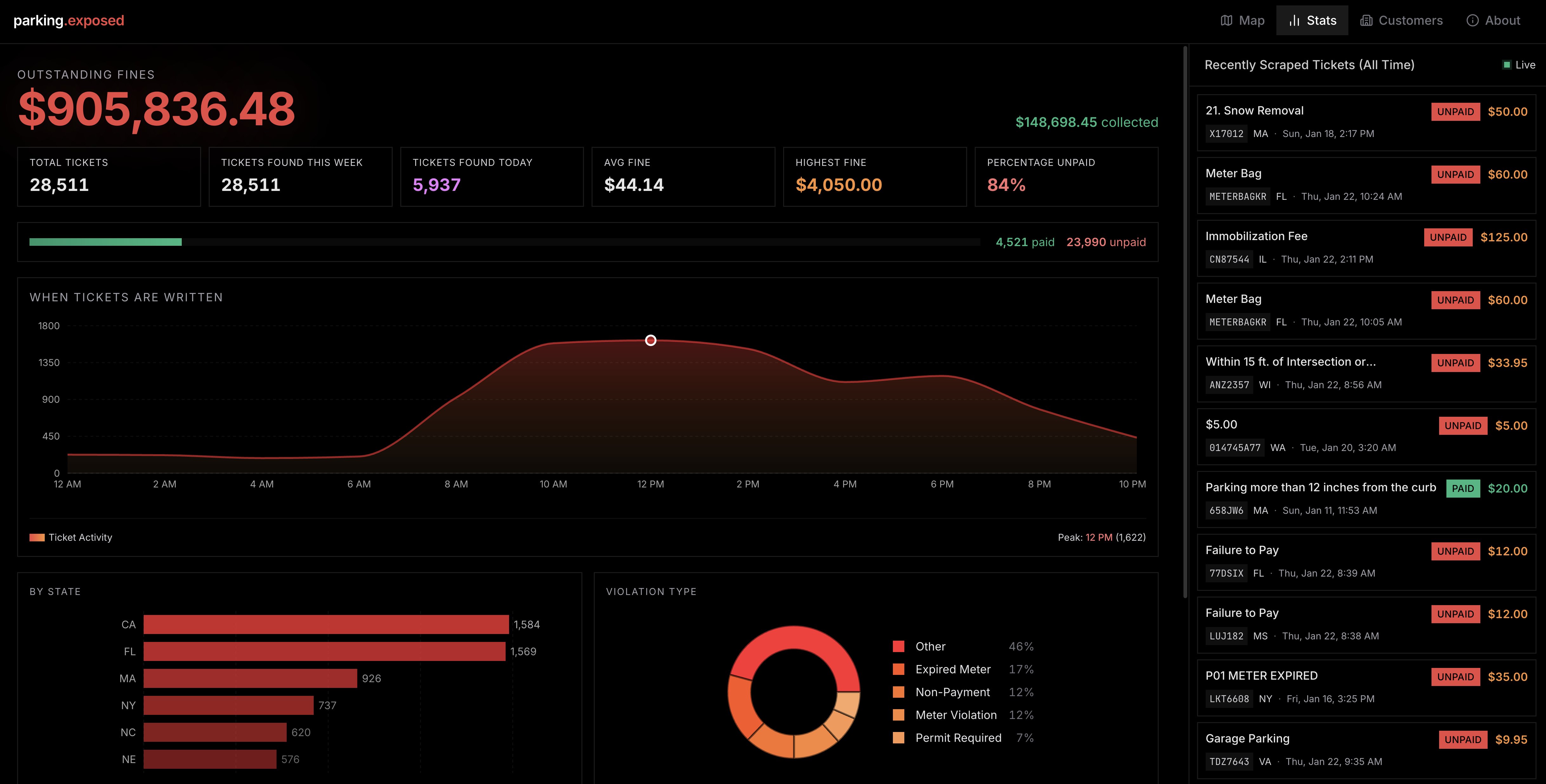This screenshot has height=784, width=1546.
Task: Click the Stats bar-chart icon
Action: [x=1294, y=20]
